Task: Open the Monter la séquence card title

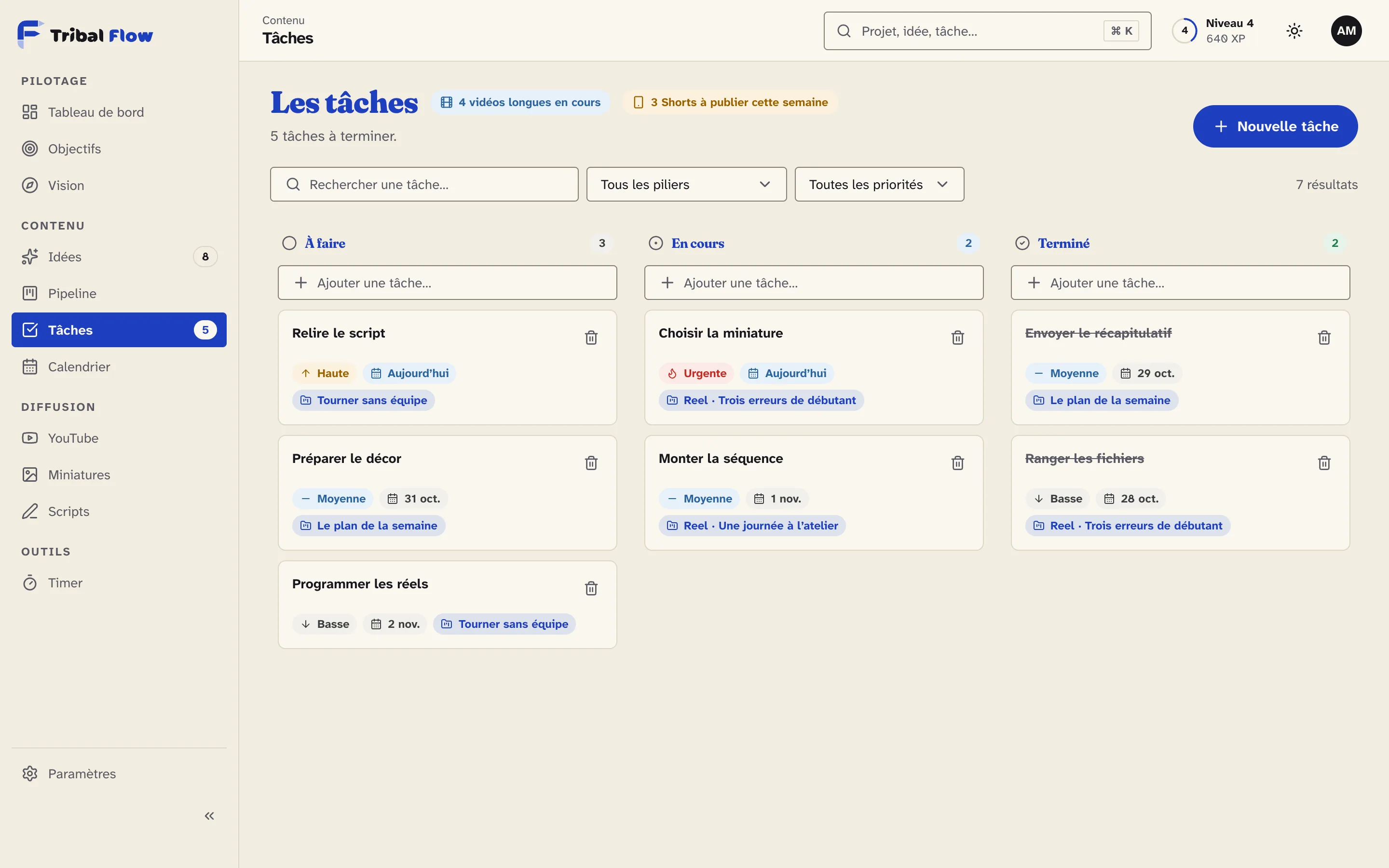Action: click(721, 459)
